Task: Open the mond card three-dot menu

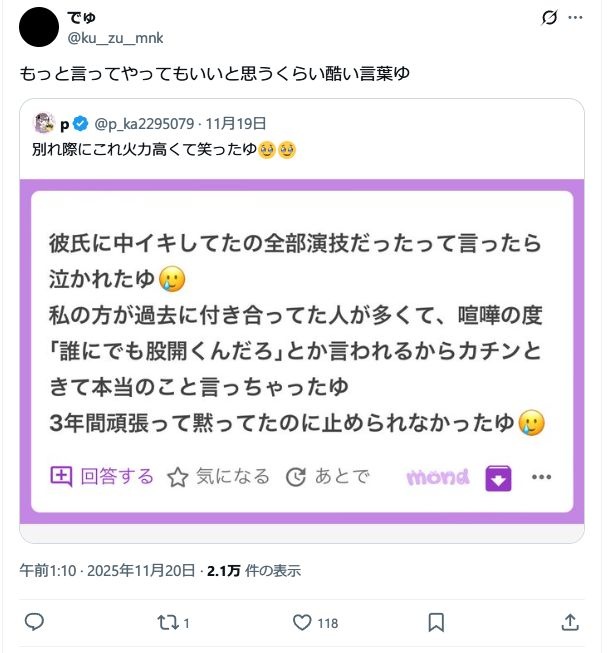Action: (541, 477)
